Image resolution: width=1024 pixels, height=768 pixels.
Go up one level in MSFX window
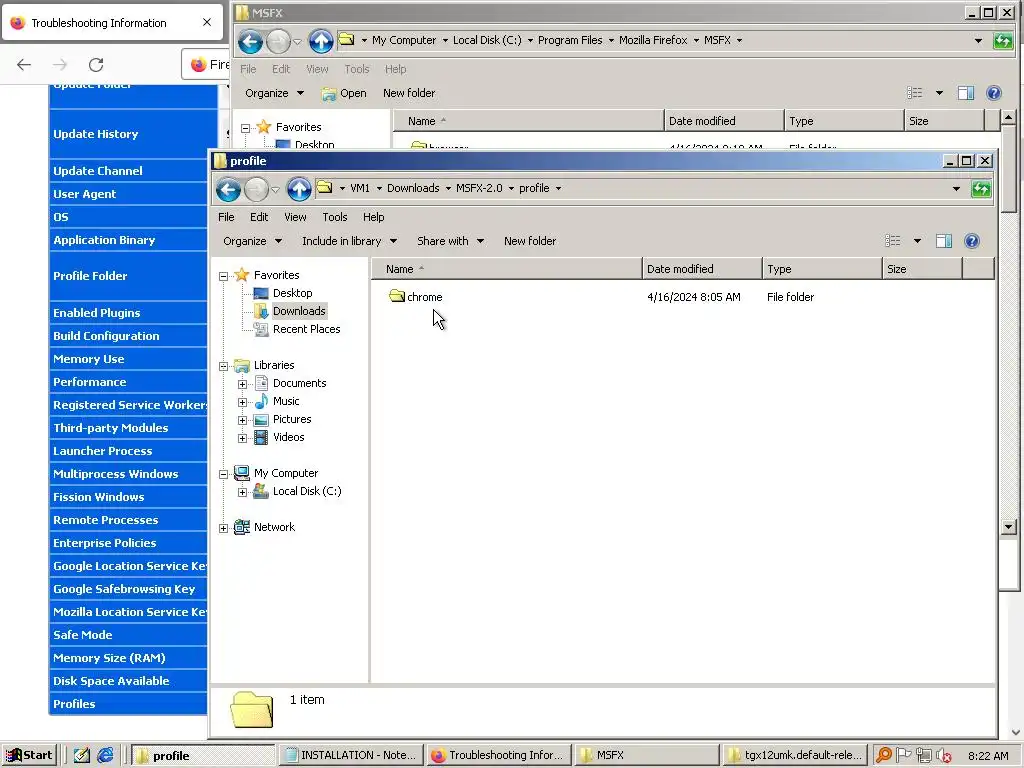point(321,41)
